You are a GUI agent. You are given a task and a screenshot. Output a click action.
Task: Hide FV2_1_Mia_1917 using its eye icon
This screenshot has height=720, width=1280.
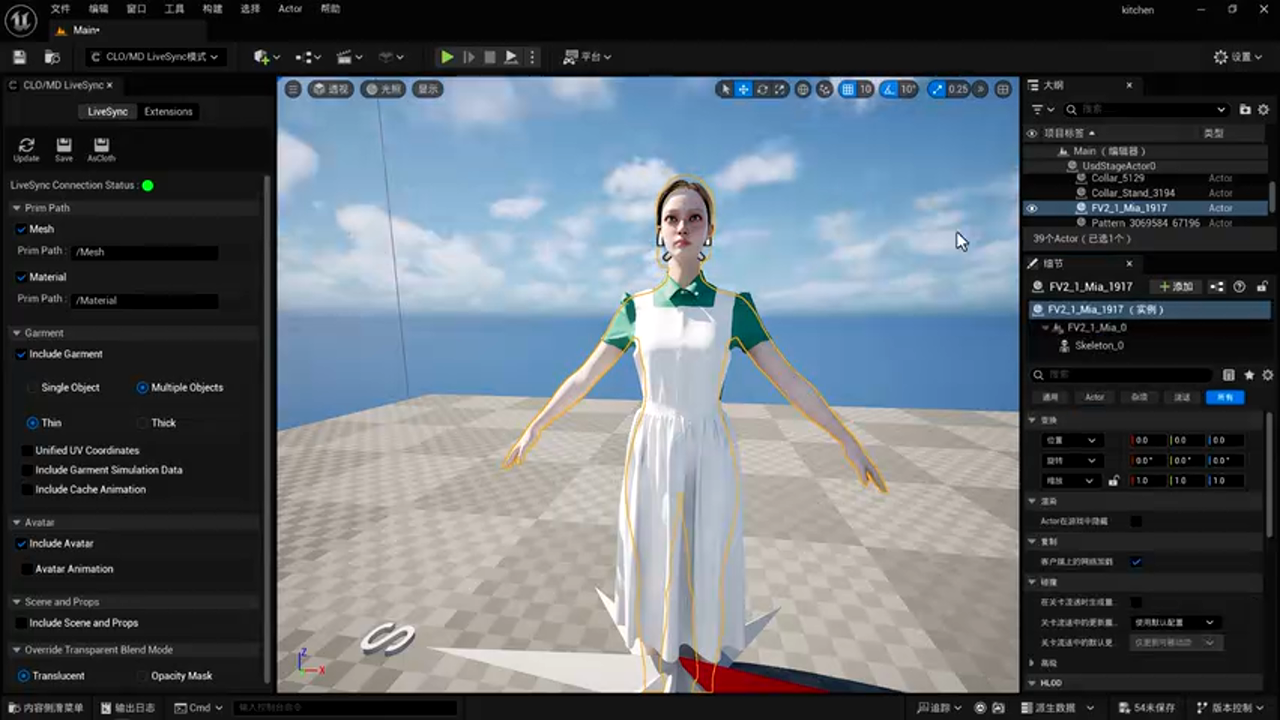click(1032, 208)
